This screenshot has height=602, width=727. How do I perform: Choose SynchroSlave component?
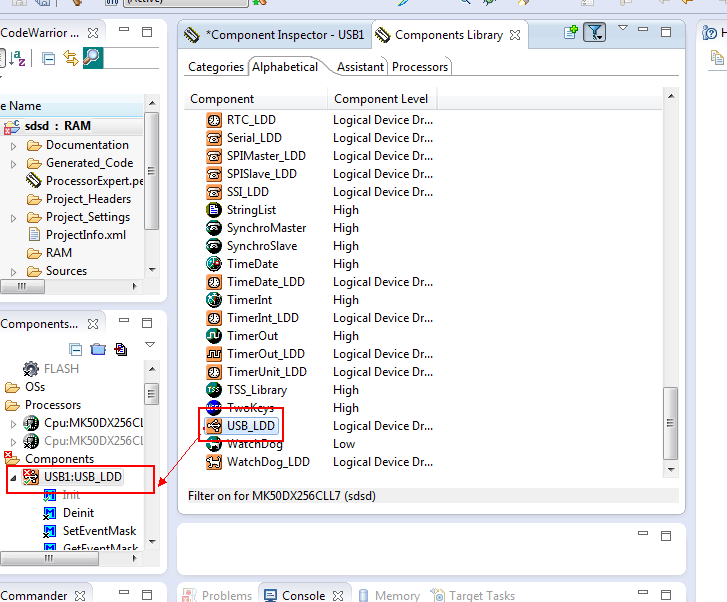262,246
